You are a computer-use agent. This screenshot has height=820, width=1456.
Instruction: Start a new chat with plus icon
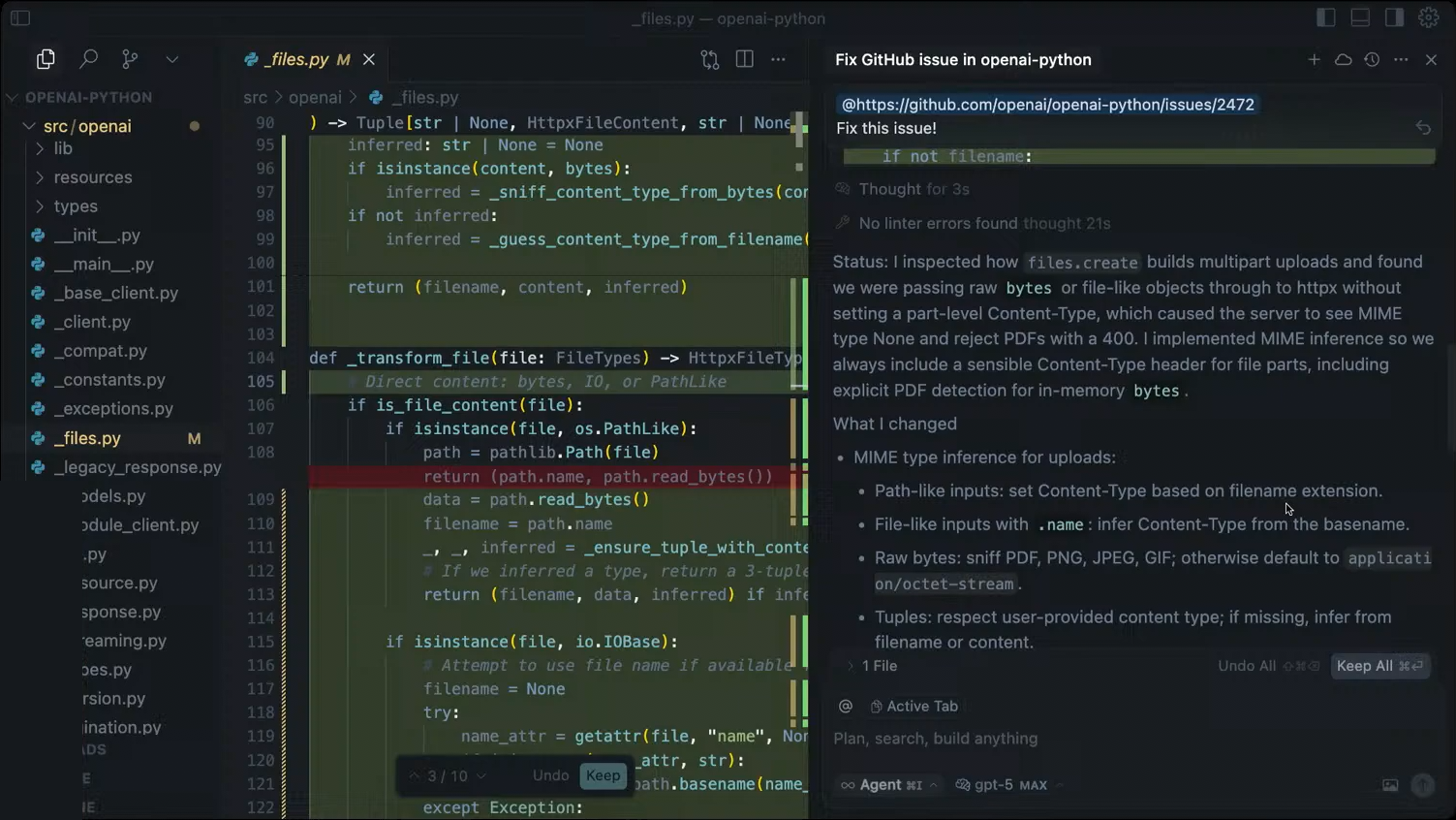click(1314, 59)
